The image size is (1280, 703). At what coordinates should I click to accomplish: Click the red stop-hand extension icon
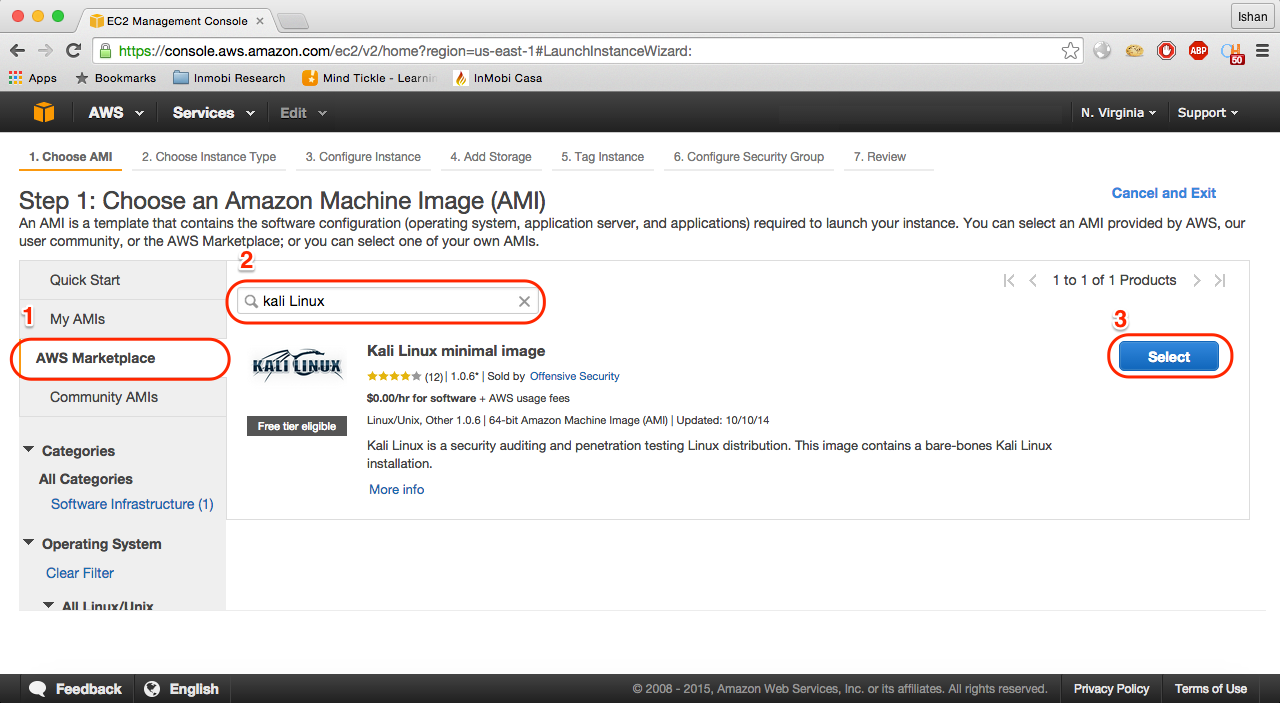(1166, 50)
